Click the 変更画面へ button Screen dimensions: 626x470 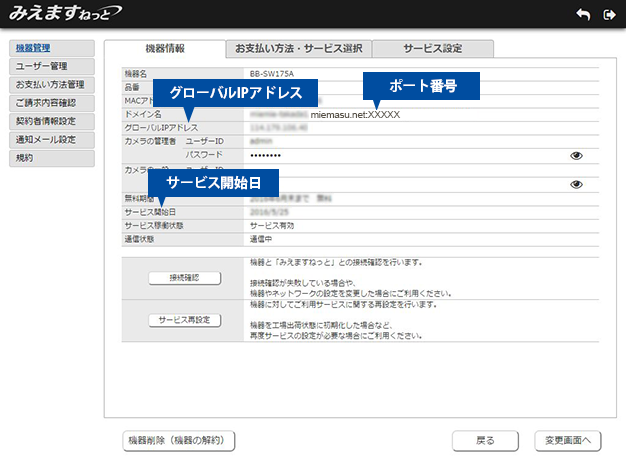point(567,440)
